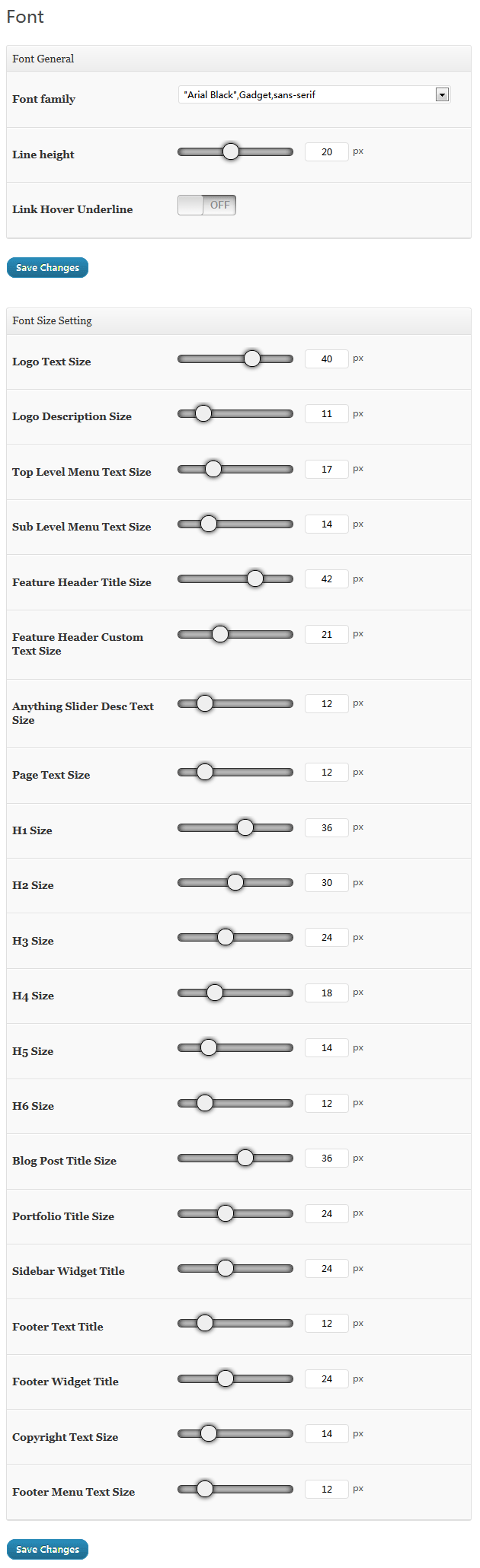480x1568 pixels.
Task: Select the Sub Level Menu Text Size field
Action: coord(326,524)
